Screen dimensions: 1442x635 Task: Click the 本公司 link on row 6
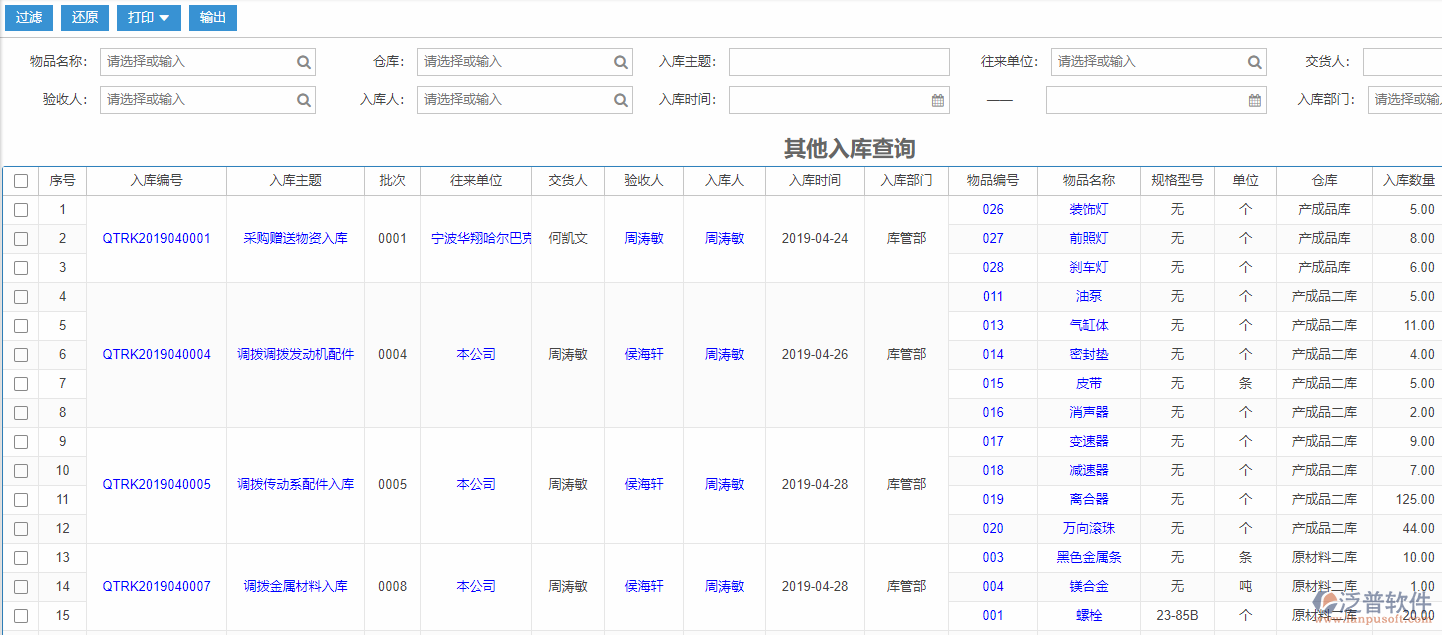(x=476, y=354)
